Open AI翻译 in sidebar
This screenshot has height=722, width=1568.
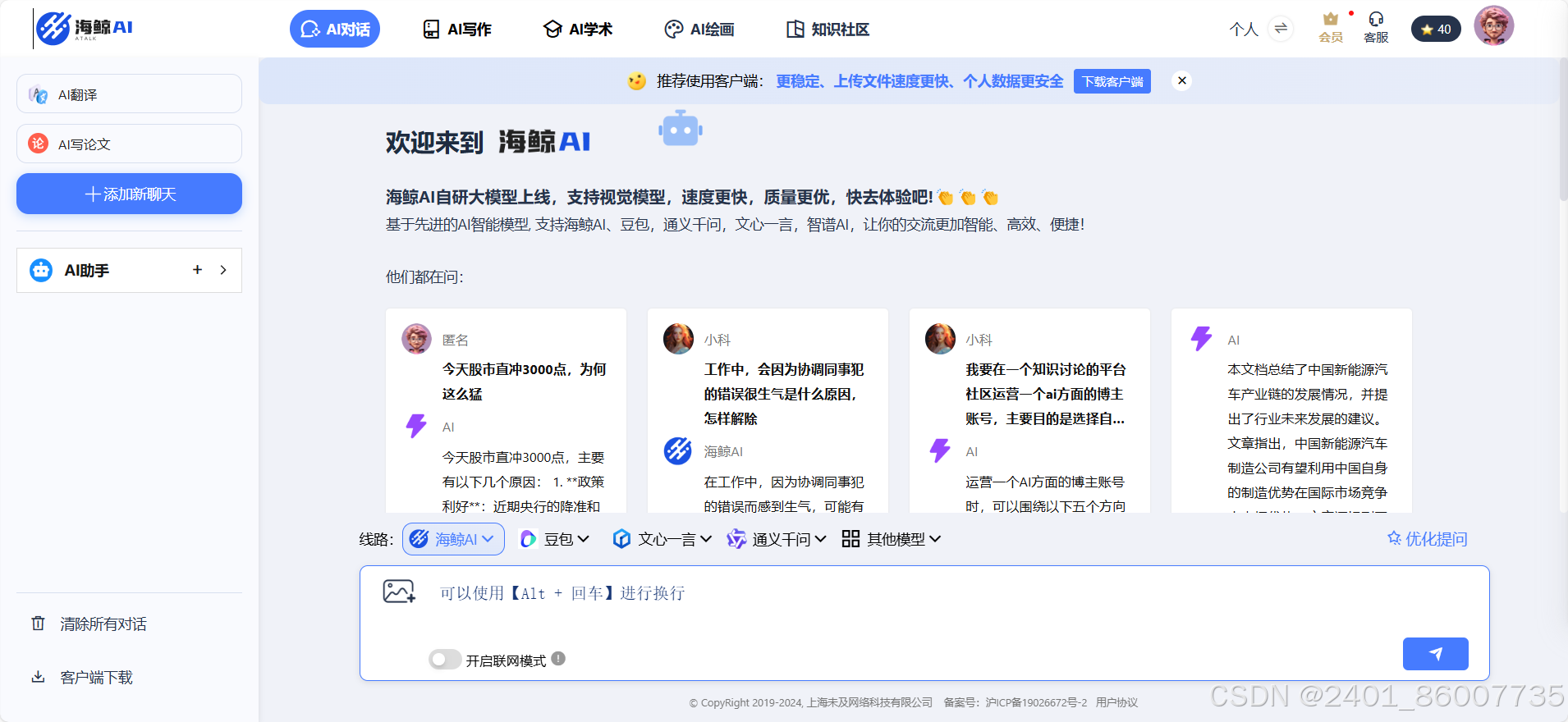coord(129,94)
